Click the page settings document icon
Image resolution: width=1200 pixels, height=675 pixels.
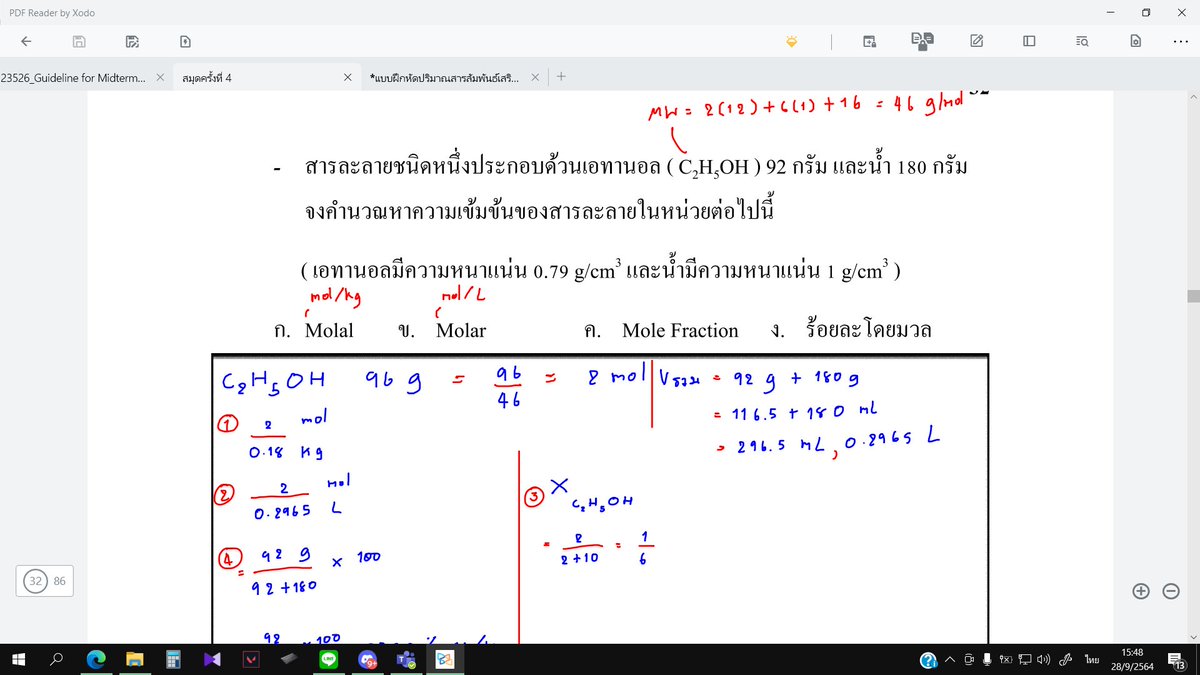click(1135, 41)
